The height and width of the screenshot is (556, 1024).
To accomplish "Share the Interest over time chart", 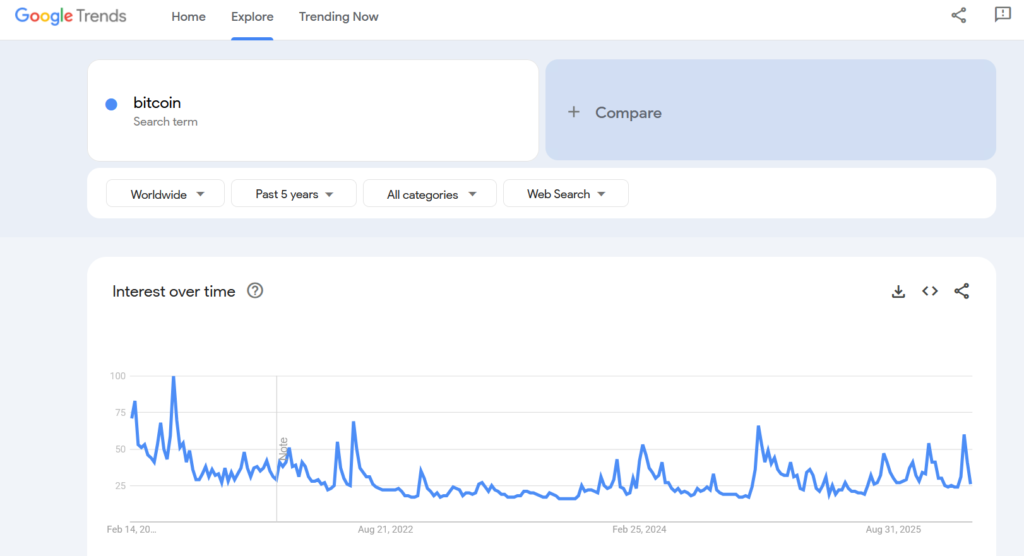I will pos(962,291).
